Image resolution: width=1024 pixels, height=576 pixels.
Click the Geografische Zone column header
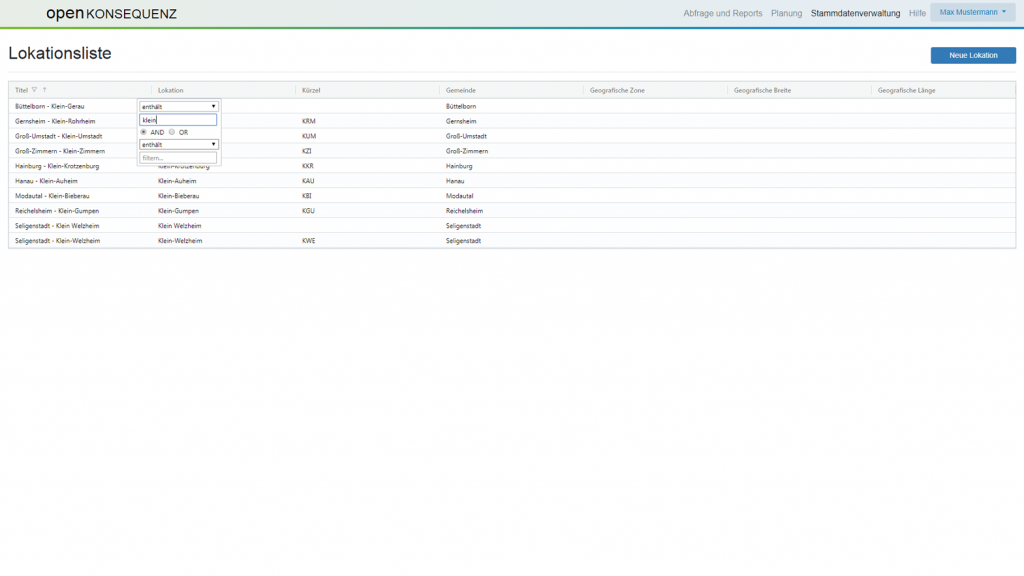[x=617, y=90]
